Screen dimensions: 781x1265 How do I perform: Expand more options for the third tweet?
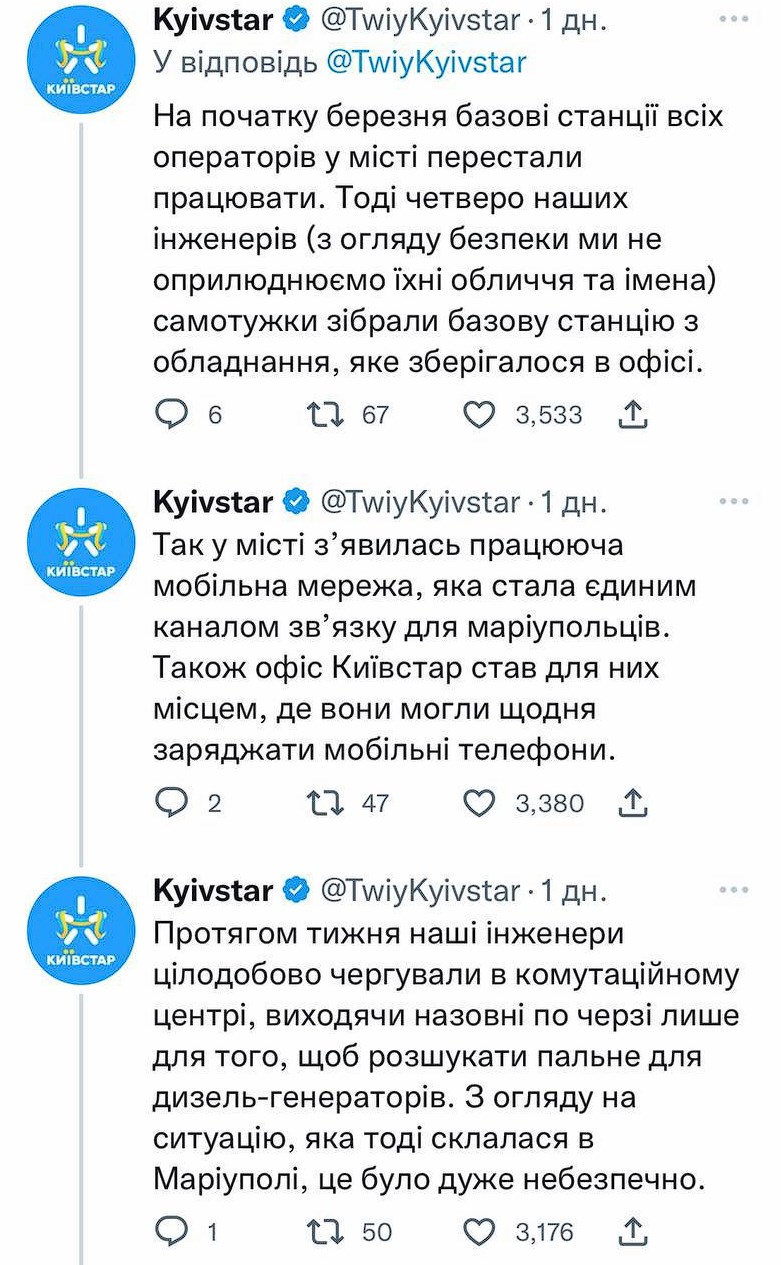coord(734,889)
